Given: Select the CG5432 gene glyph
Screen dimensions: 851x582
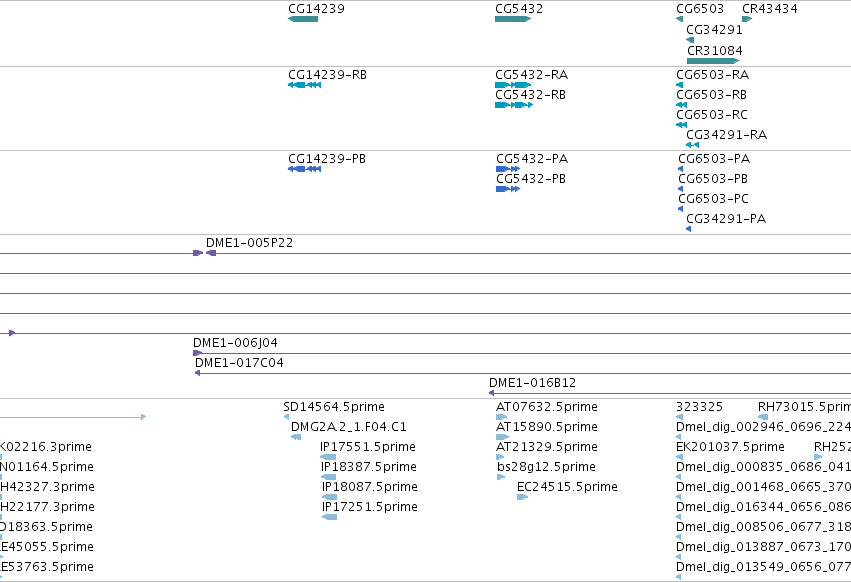Looking at the screenshot, I should click(513, 19).
